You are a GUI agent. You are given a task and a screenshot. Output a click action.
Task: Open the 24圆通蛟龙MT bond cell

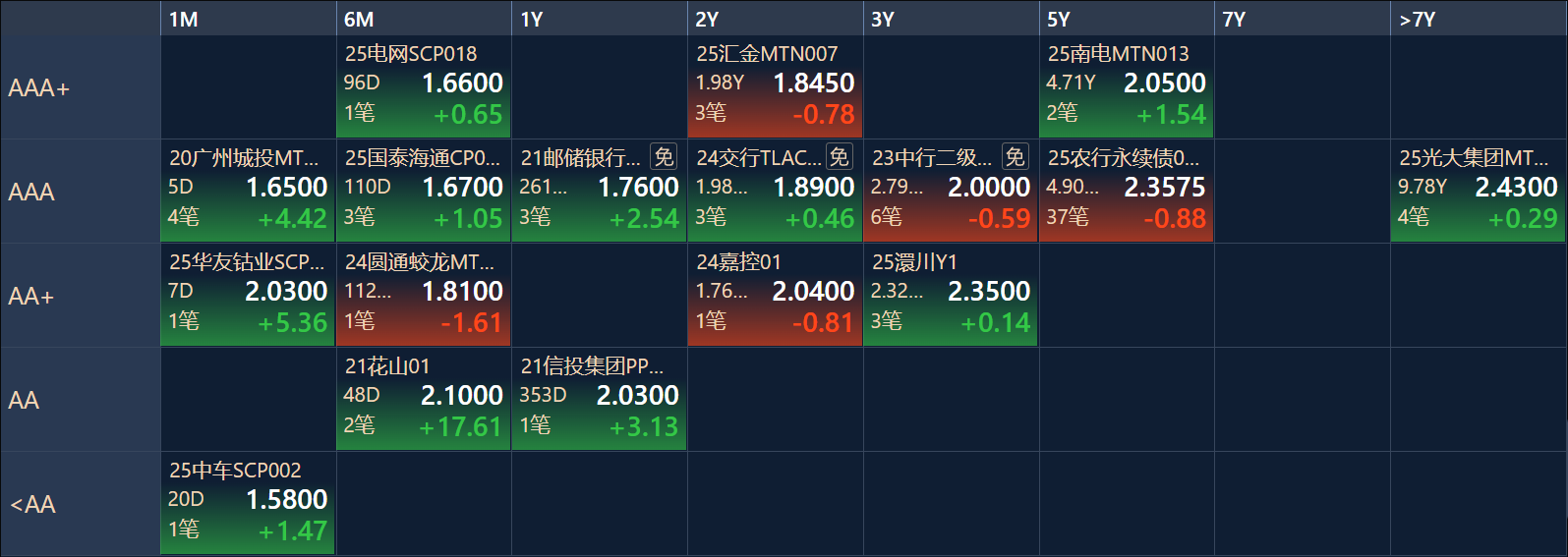click(424, 296)
